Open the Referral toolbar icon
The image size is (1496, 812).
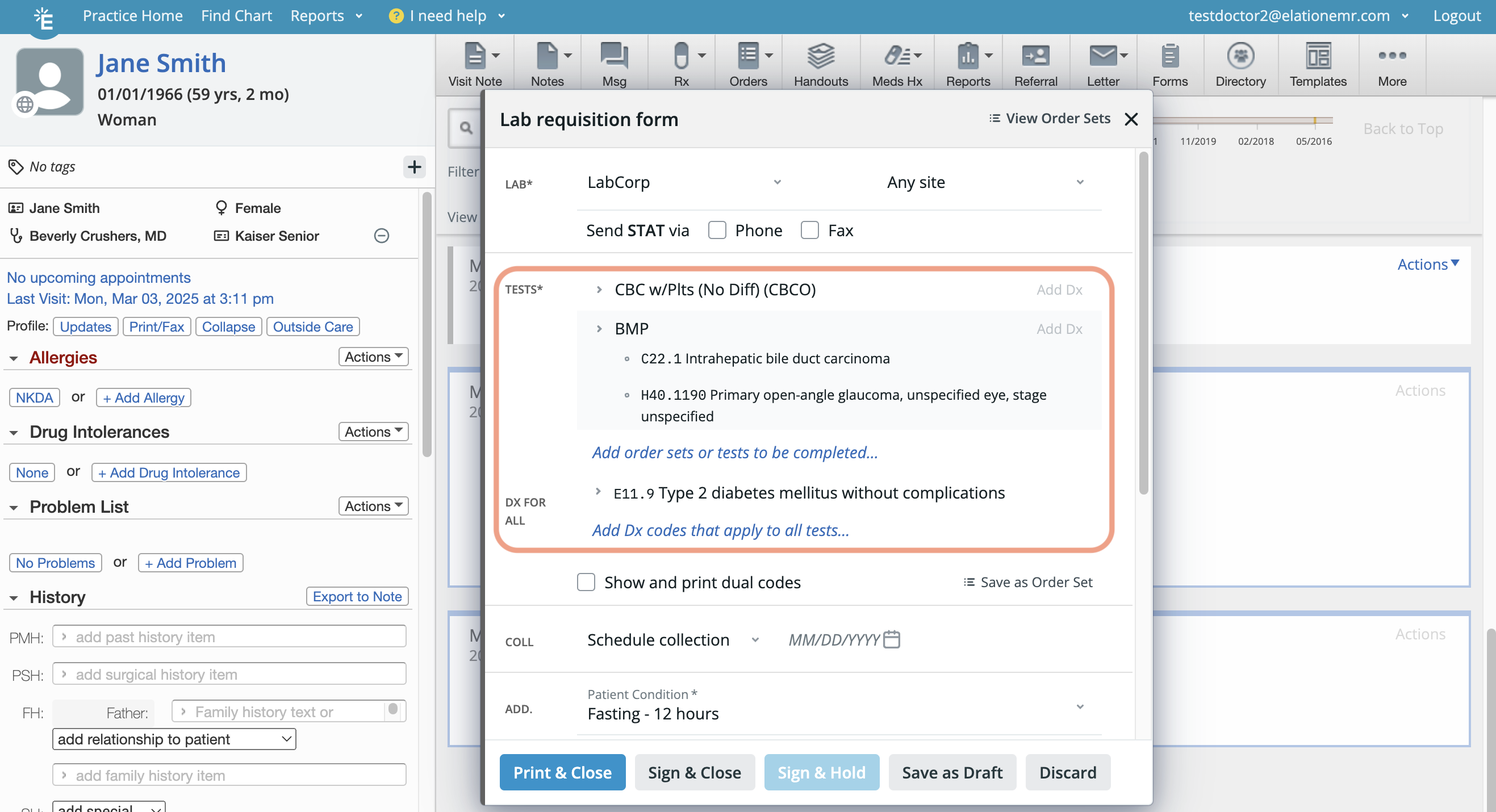(x=1035, y=56)
